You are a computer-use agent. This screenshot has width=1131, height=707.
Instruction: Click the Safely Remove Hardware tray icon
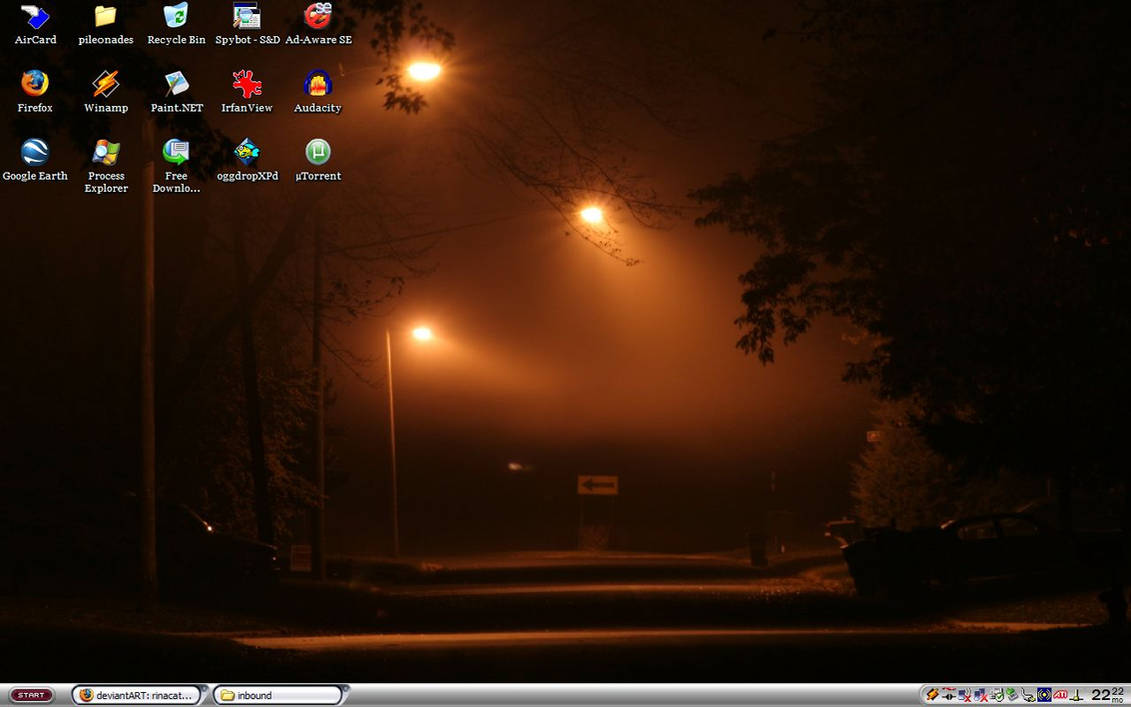point(1012,695)
